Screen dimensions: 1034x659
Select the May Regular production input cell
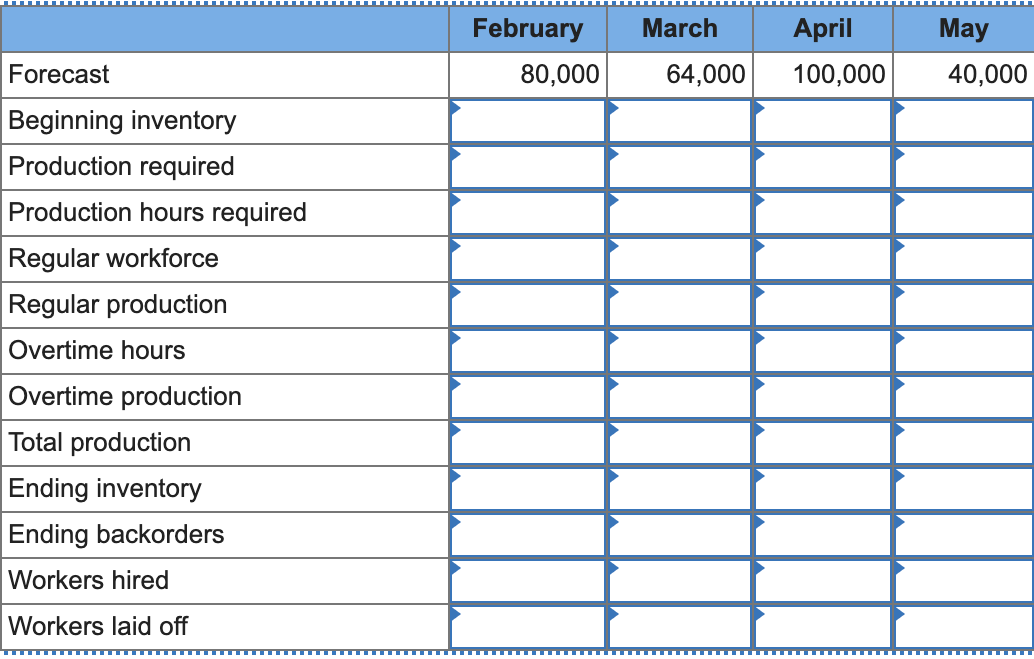[x=962, y=305]
